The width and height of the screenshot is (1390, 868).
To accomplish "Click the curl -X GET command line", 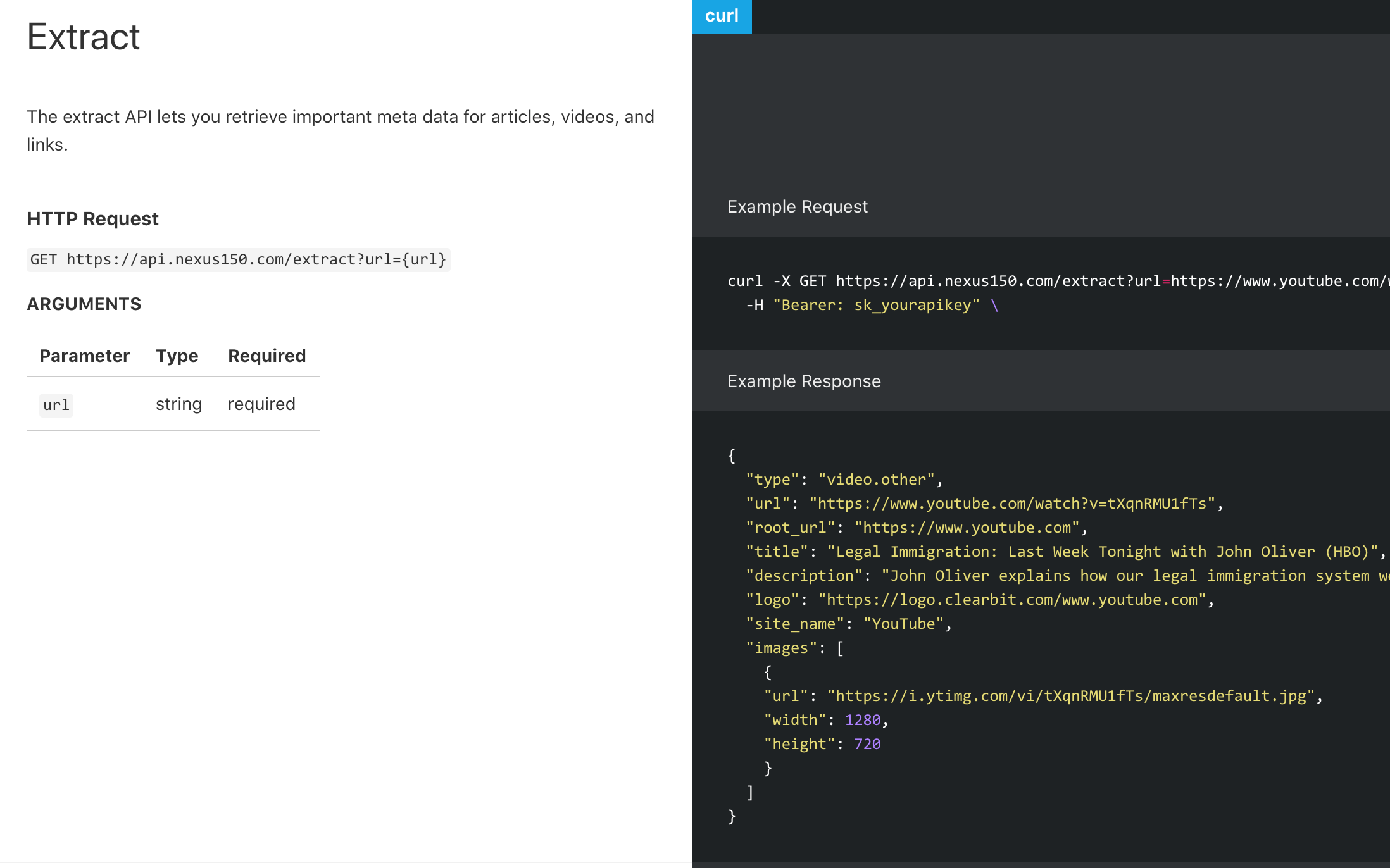I will (1051, 281).
